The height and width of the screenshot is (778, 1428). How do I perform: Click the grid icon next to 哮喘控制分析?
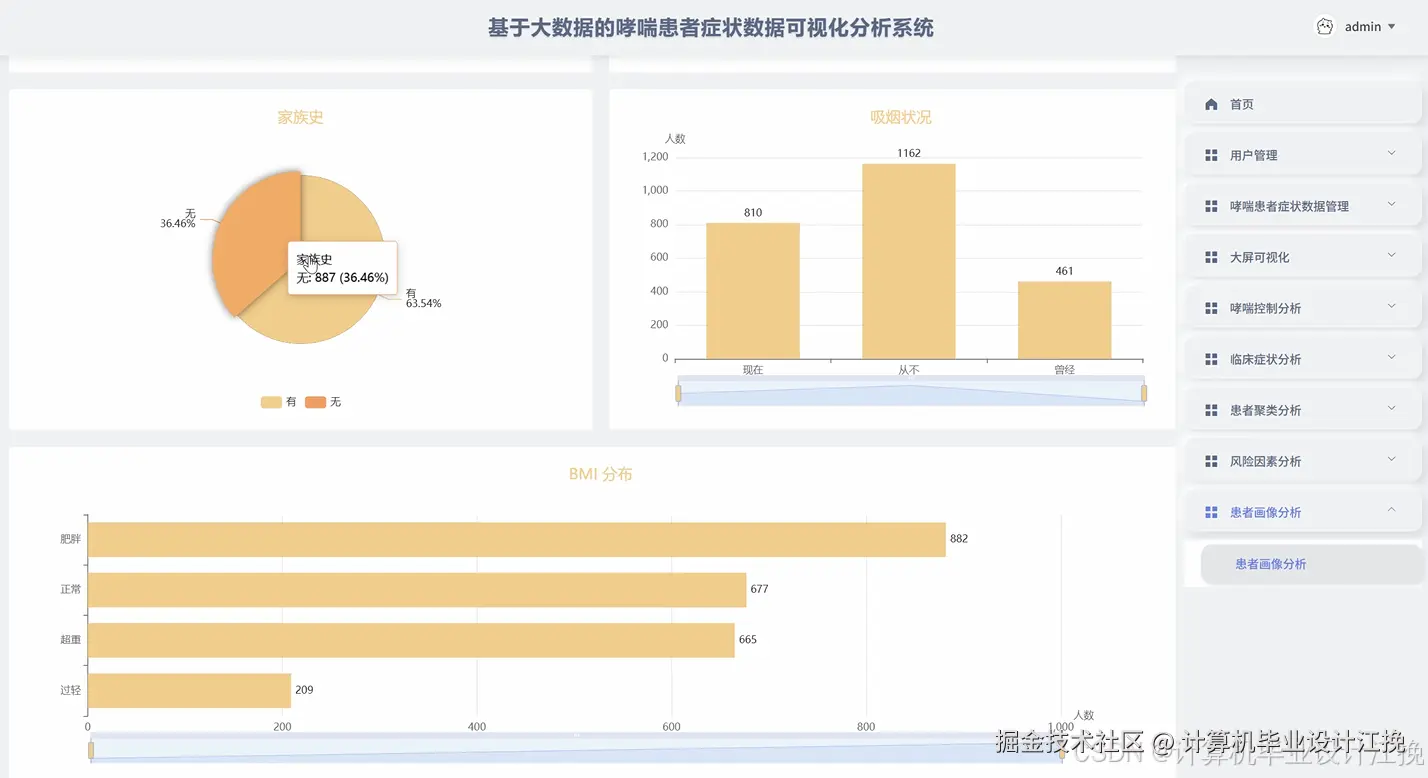pos(1211,308)
